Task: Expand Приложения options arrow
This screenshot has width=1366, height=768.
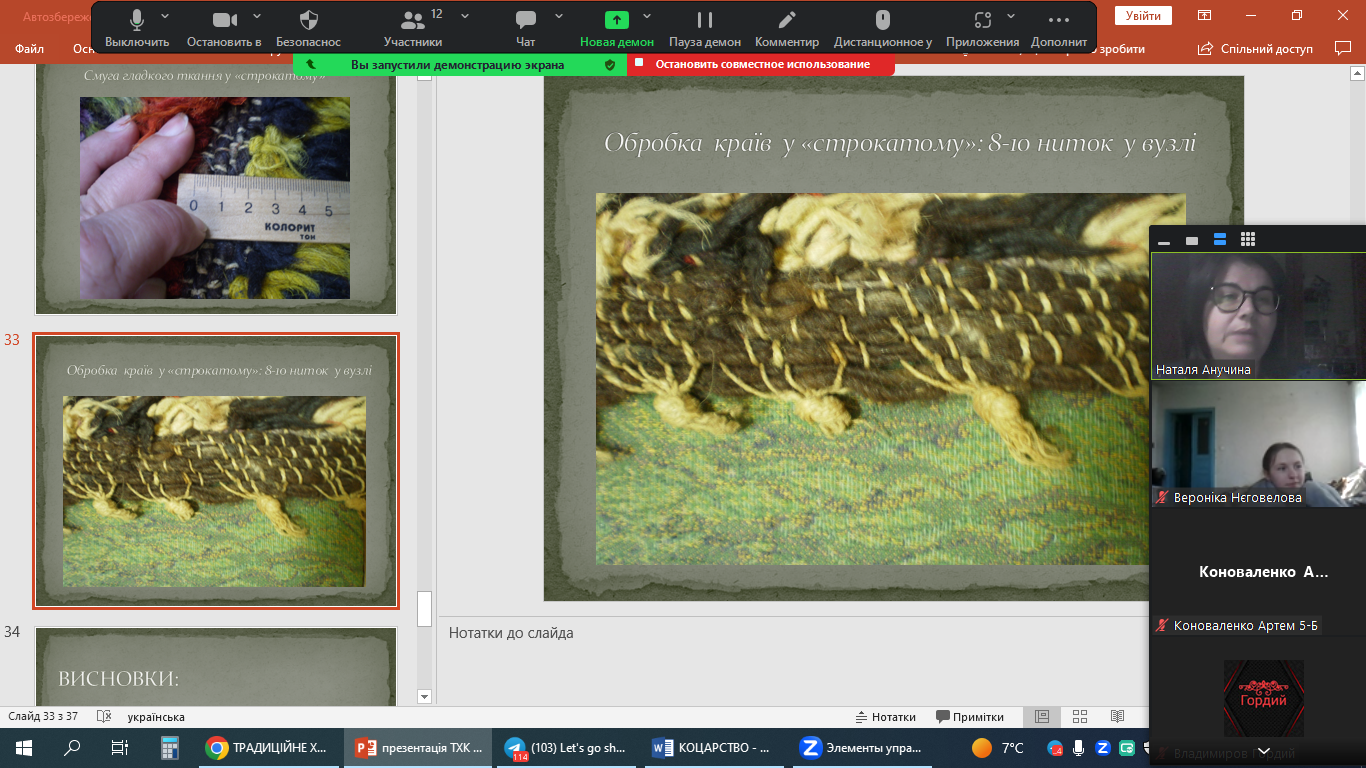Action: 1012,16
